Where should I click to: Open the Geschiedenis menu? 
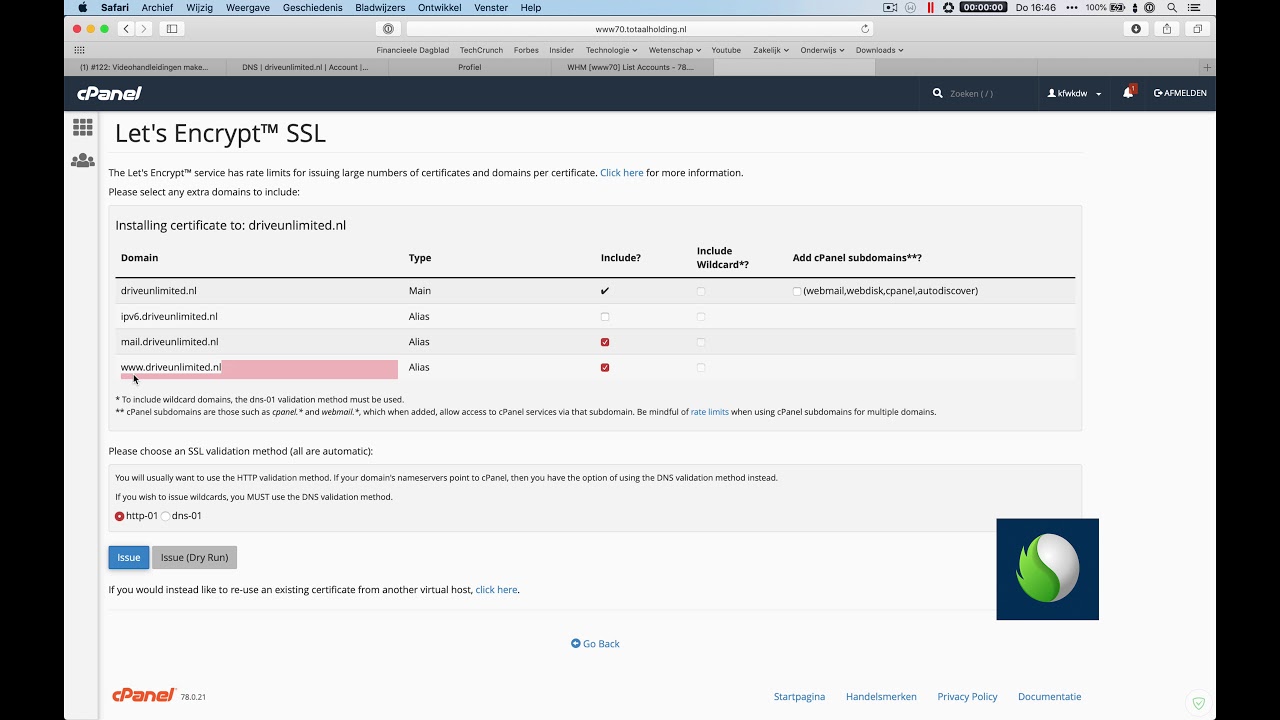click(x=312, y=7)
